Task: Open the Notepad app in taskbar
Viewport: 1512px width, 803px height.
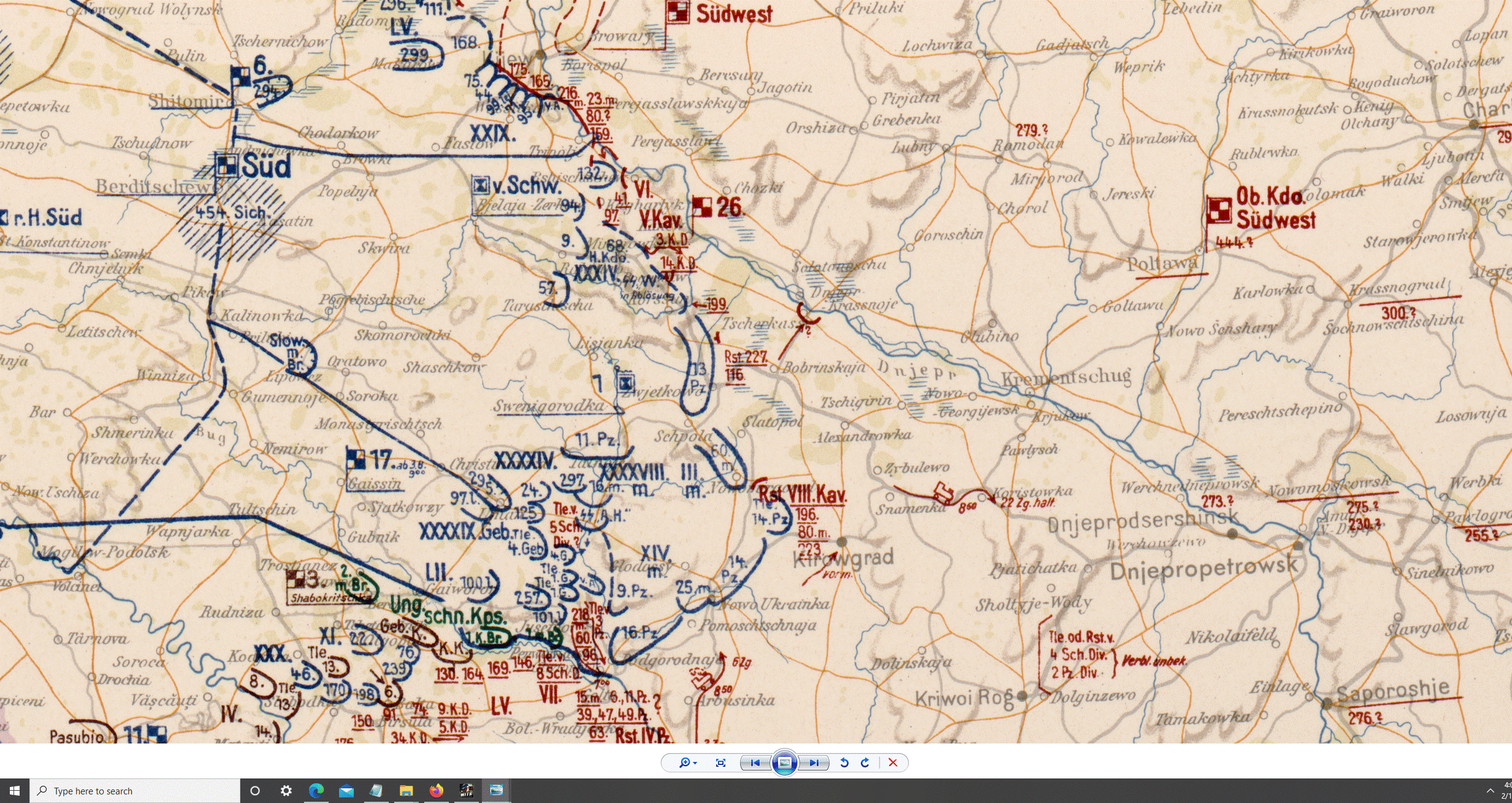Action: (x=376, y=791)
